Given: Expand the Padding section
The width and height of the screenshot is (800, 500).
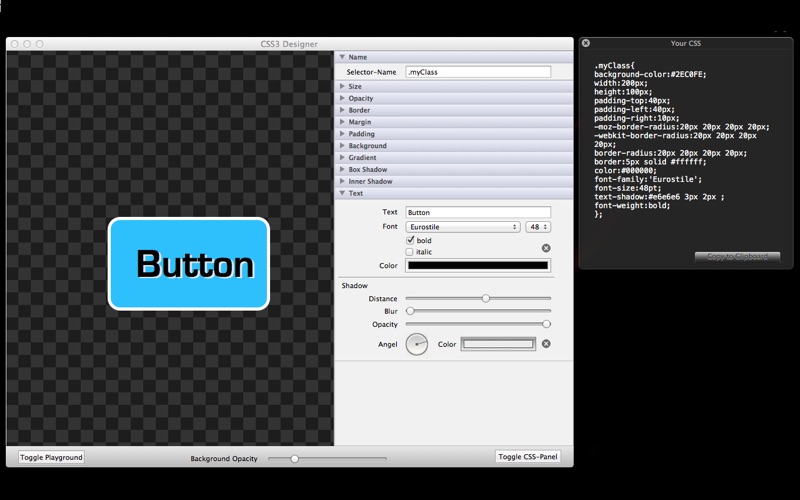Looking at the screenshot, I should point(342,134).
